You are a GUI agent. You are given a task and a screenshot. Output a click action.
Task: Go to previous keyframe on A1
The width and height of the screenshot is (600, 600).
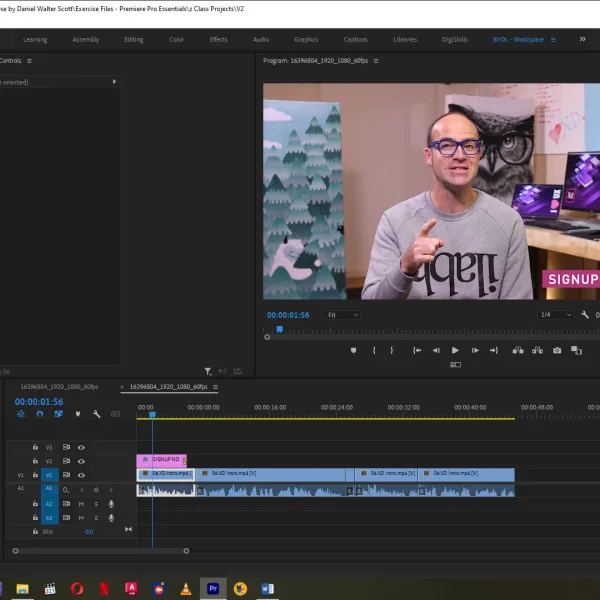[82, 489]
